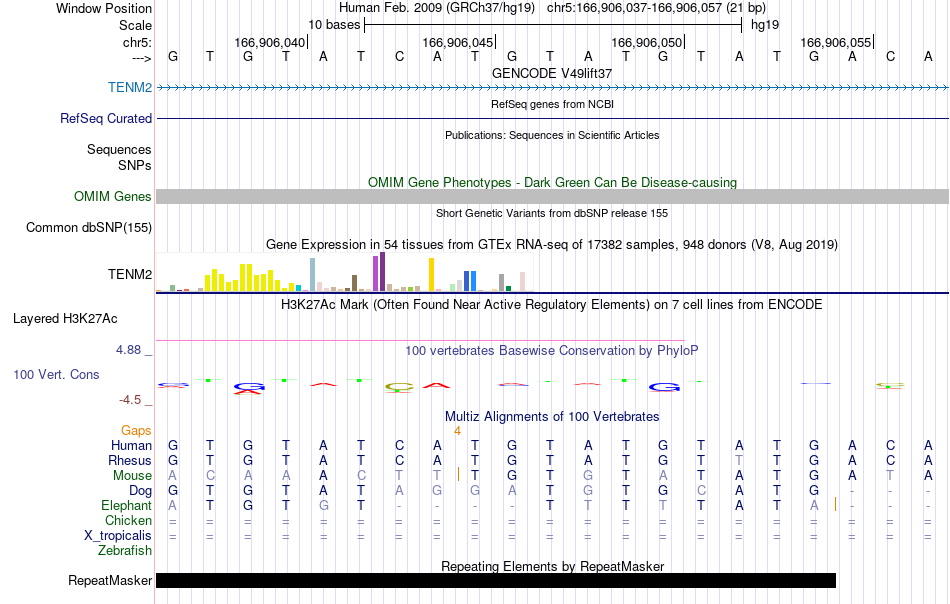Click the olive C PhyloP conservation letter

click(399, 387)
